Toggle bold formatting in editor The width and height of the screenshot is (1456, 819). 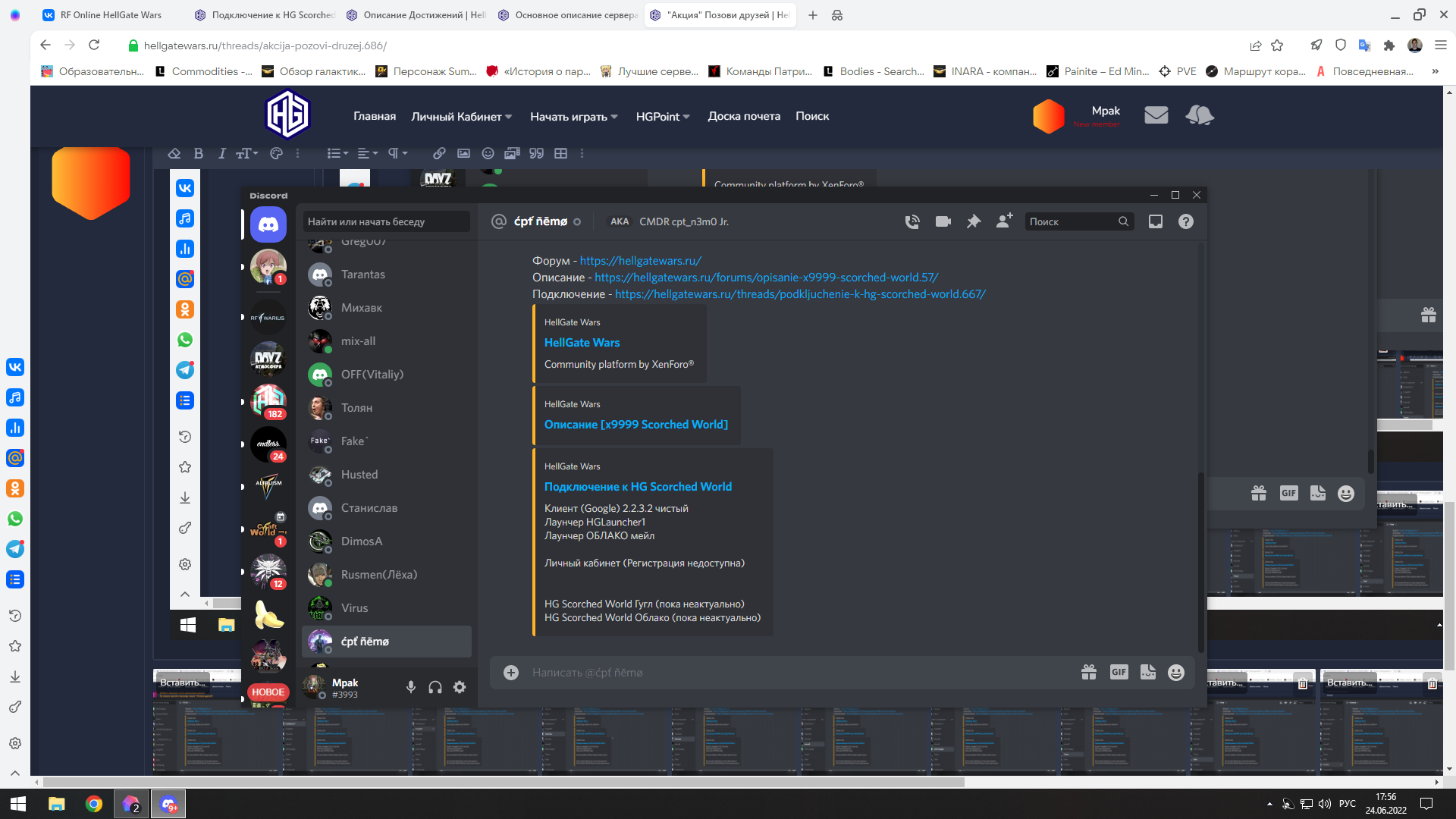click(199, 153)
